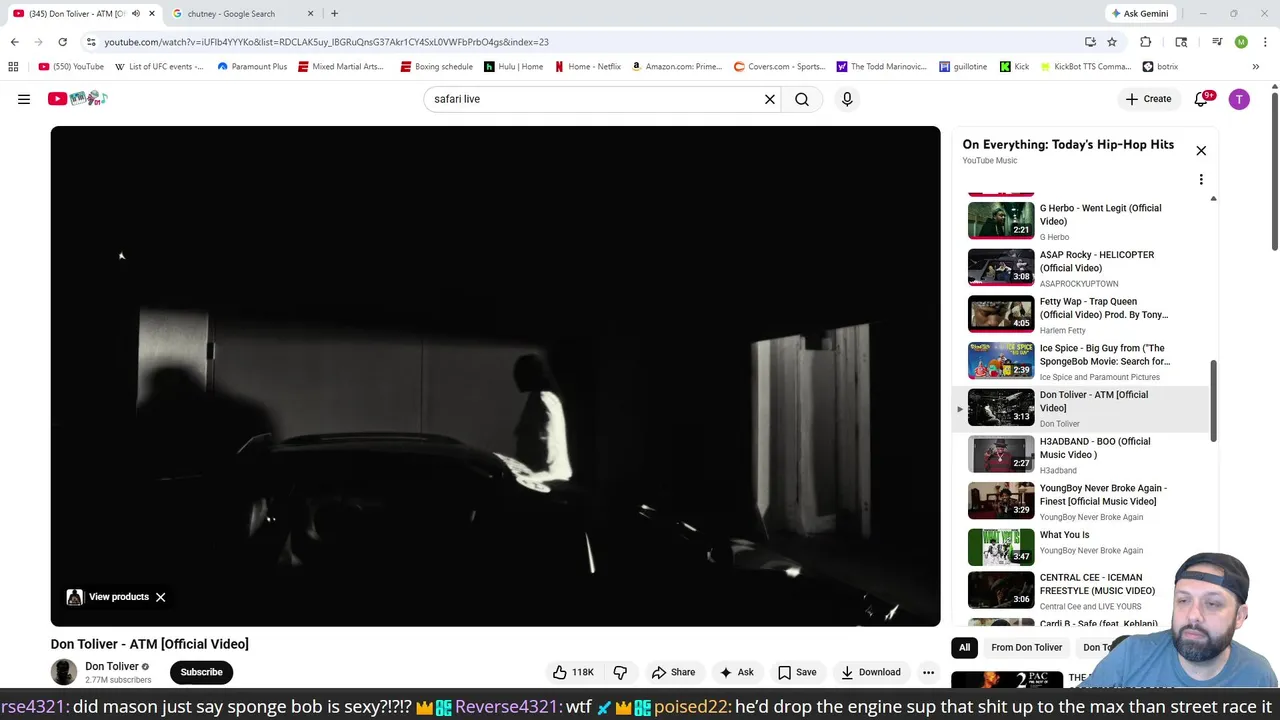Bookmark this page with star icon
The width and height of the screenshot is (1280, 720).
[x=1112, y=42]
